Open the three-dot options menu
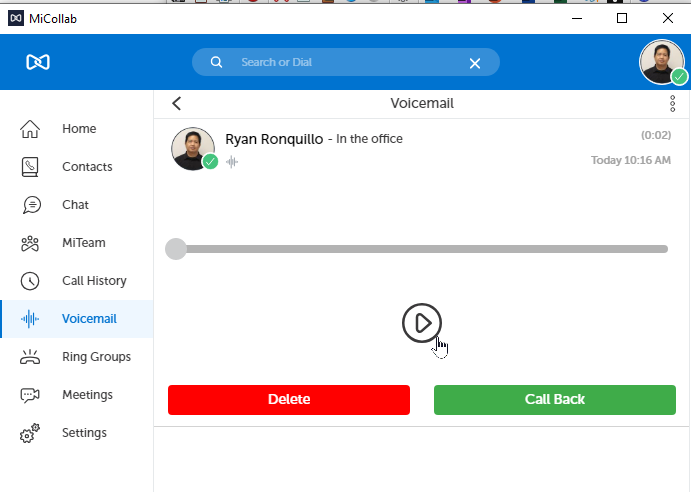691x492 pixels. click(x=672, y=103)
